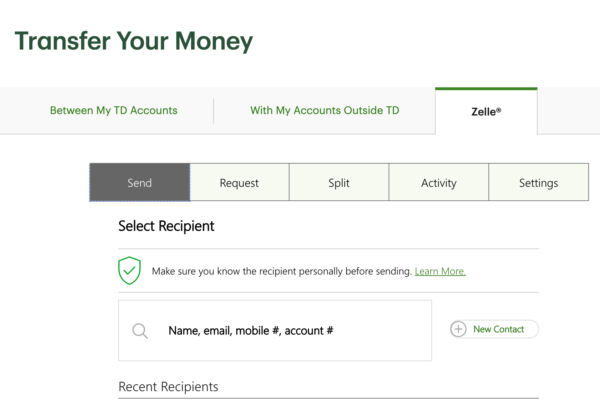Click the magnifying glass search icon
This screenshot has height=400, width=600.
[x=140, y=331]
